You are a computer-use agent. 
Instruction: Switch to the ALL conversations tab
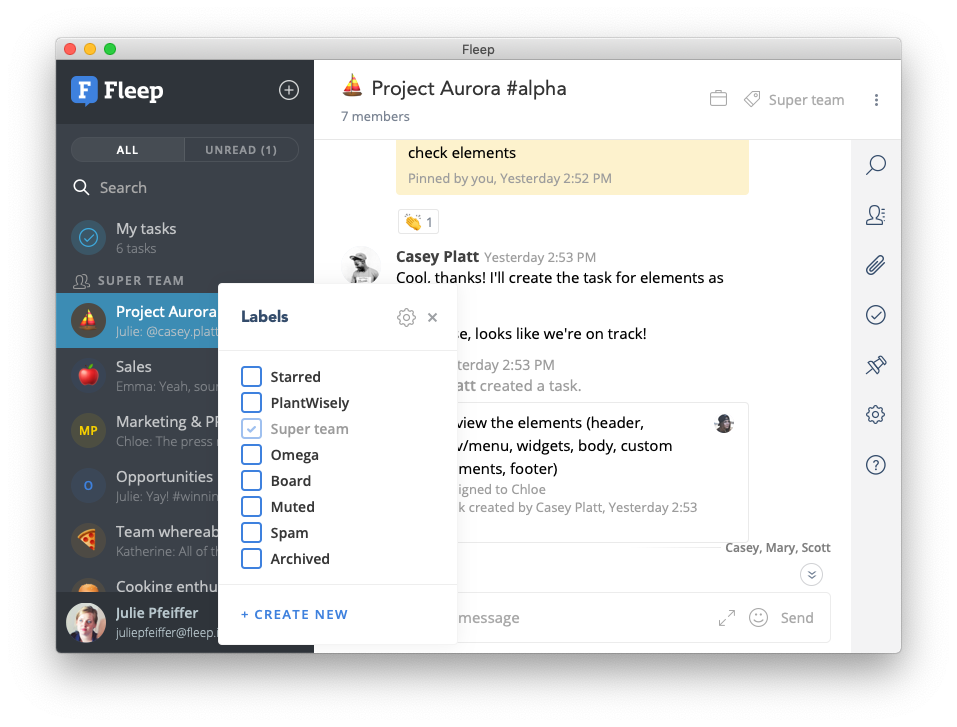(x=128, y=150)
